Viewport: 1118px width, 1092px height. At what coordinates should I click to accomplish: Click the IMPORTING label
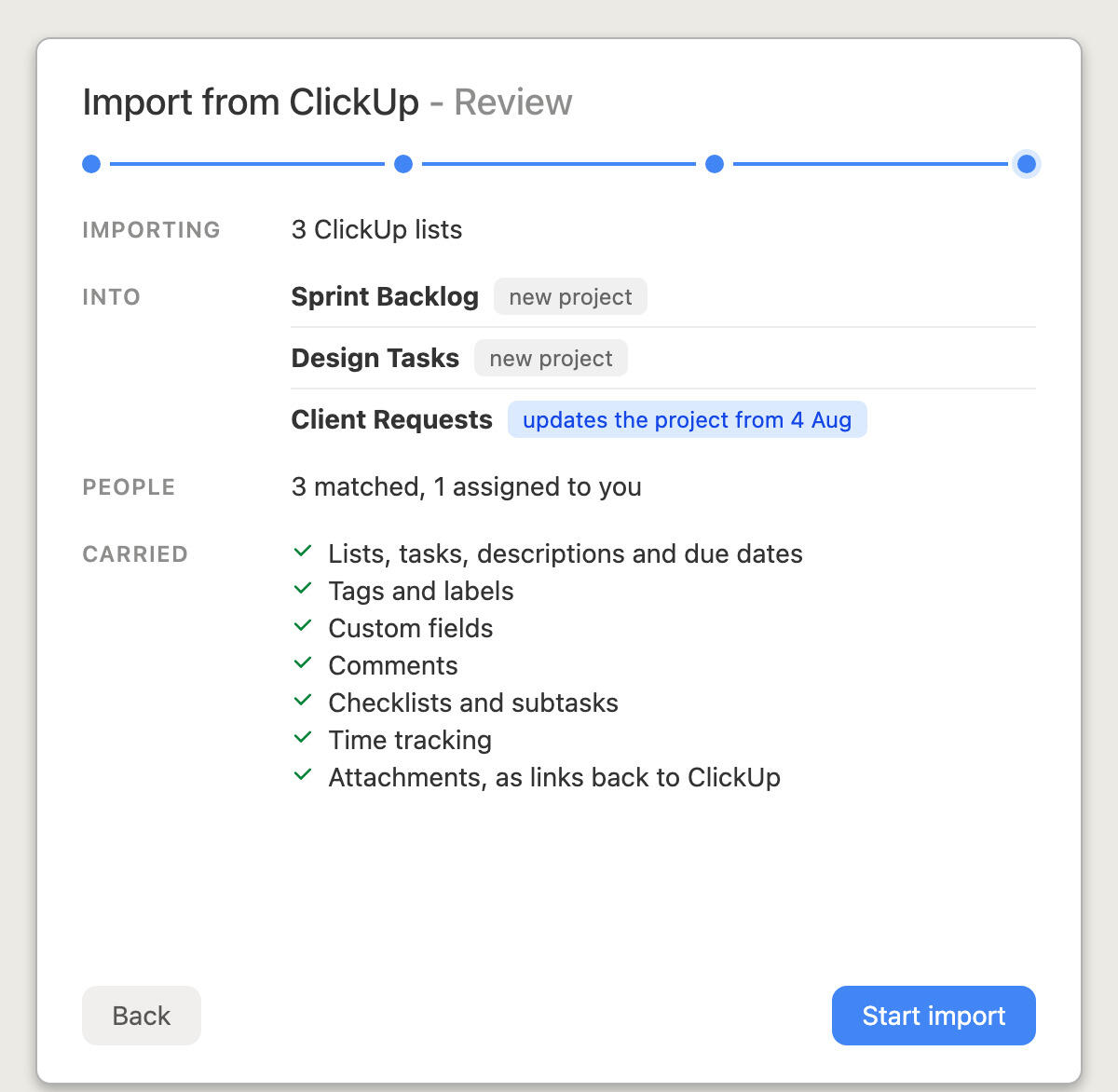click(151, 229)
